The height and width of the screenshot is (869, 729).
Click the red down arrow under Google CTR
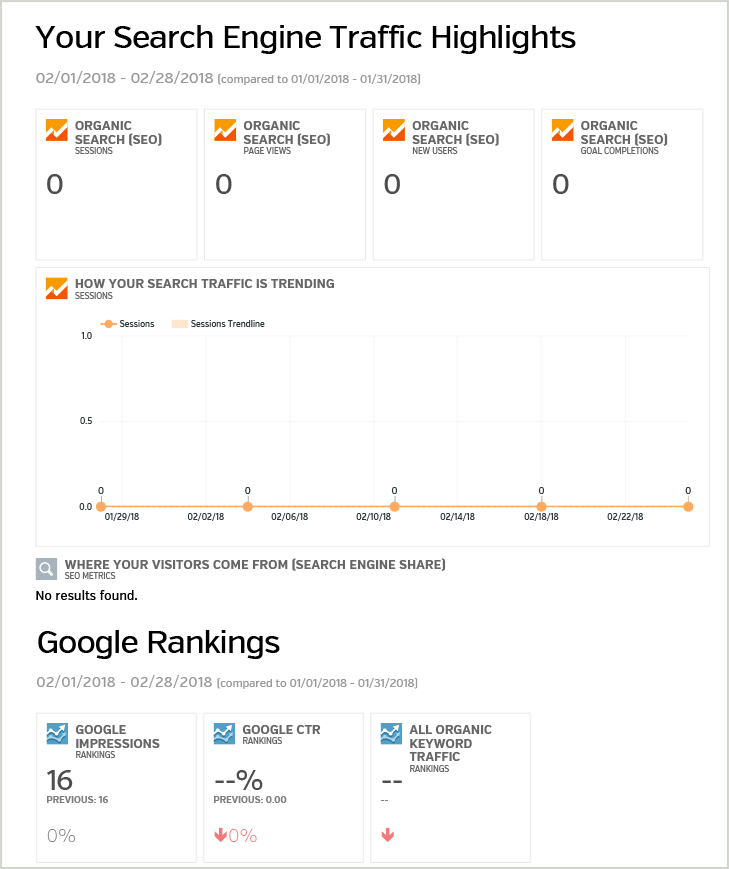click(x=220, y=835)
